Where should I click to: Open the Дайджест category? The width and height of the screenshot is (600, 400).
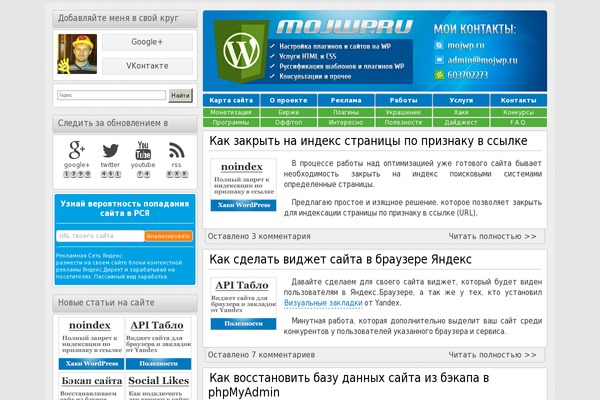click(x=461, y=122)
